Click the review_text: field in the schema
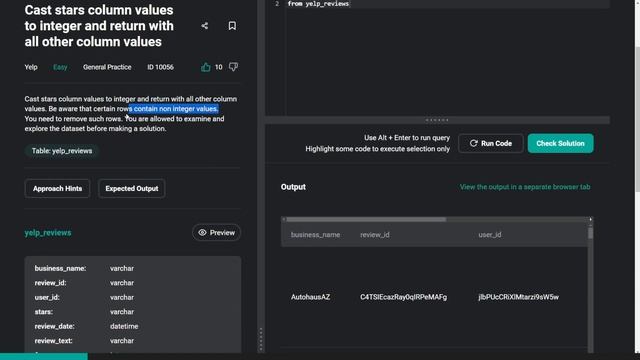Image resolution: width=640 pixels, height=360 pixels. point(53,341)
